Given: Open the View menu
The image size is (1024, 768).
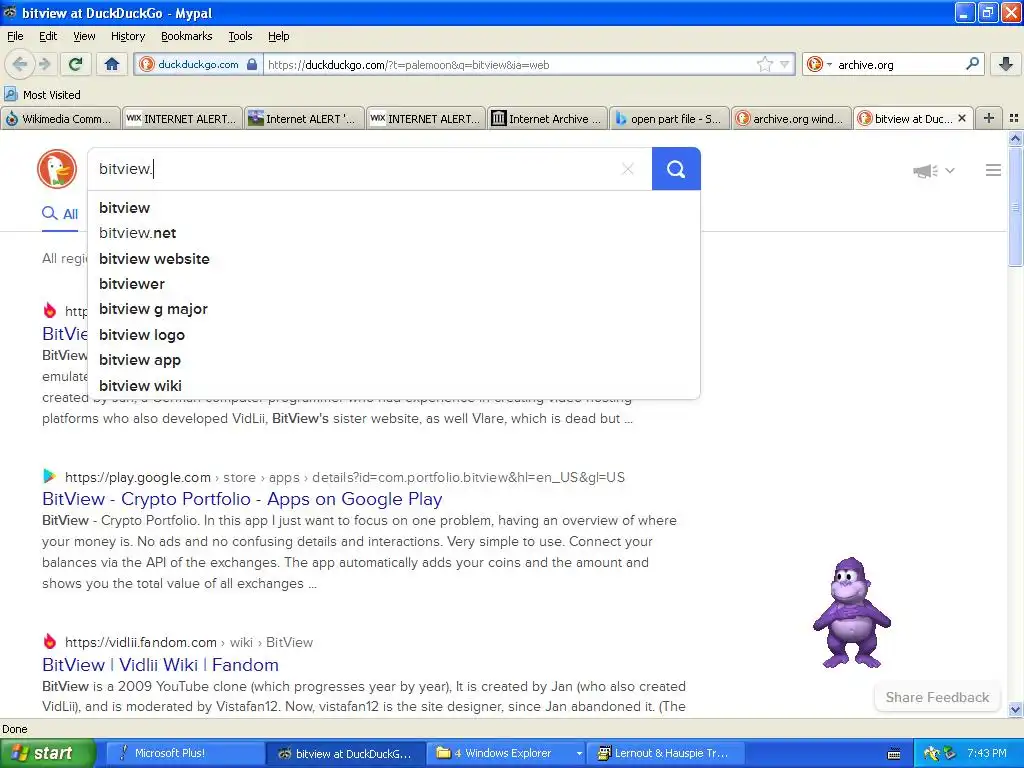Looking at the screenshot, I should point(84,36).
